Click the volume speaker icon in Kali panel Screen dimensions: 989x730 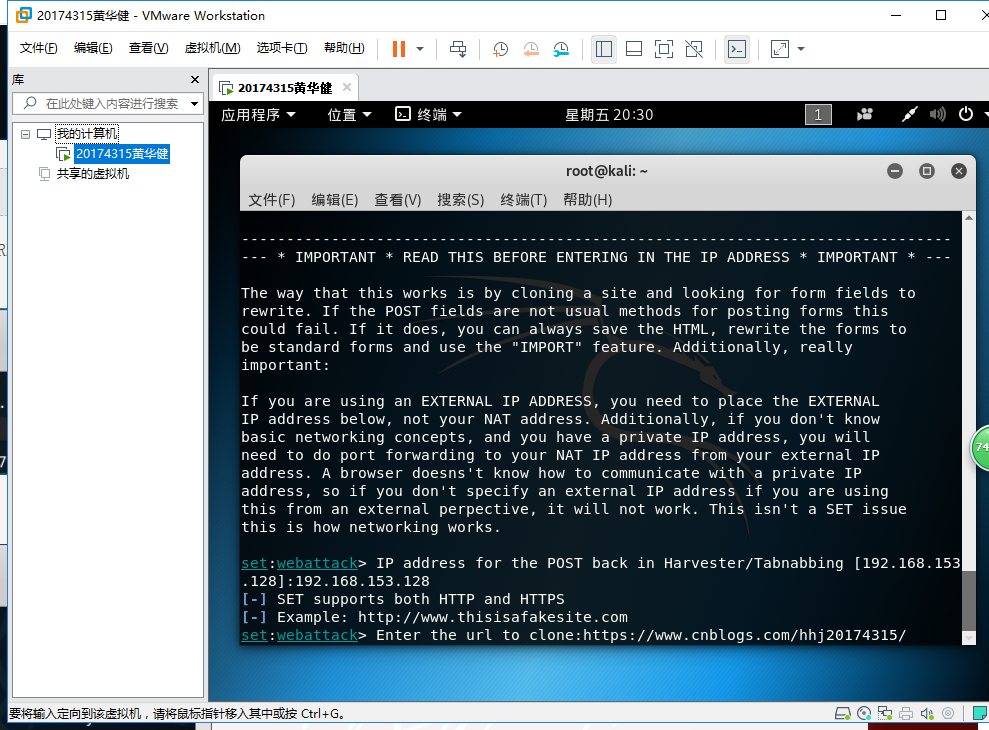pyautogui.click(x=937, y=114)
